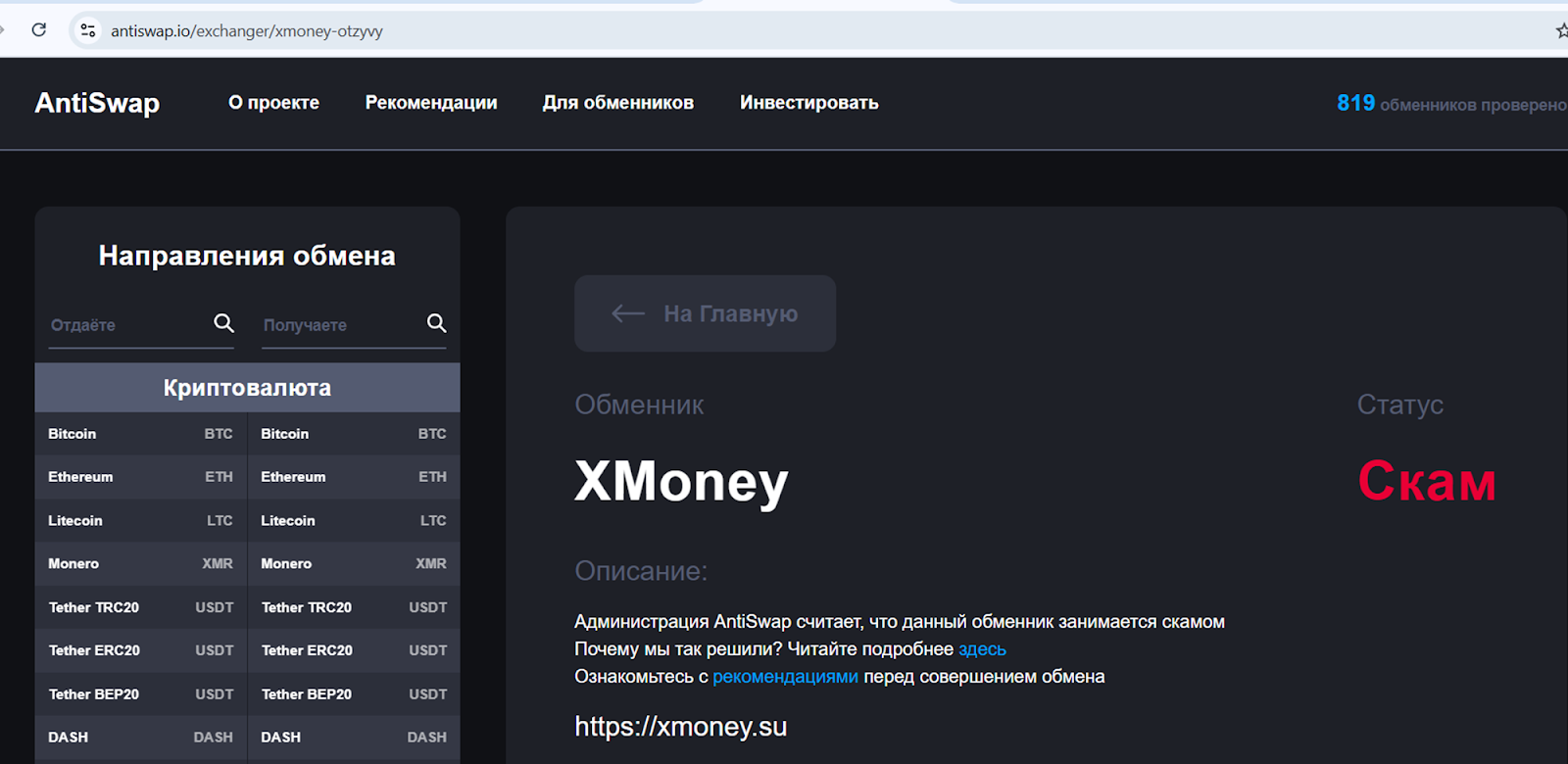Select Litecoin LTC in the Получаете column

[354, 521]
